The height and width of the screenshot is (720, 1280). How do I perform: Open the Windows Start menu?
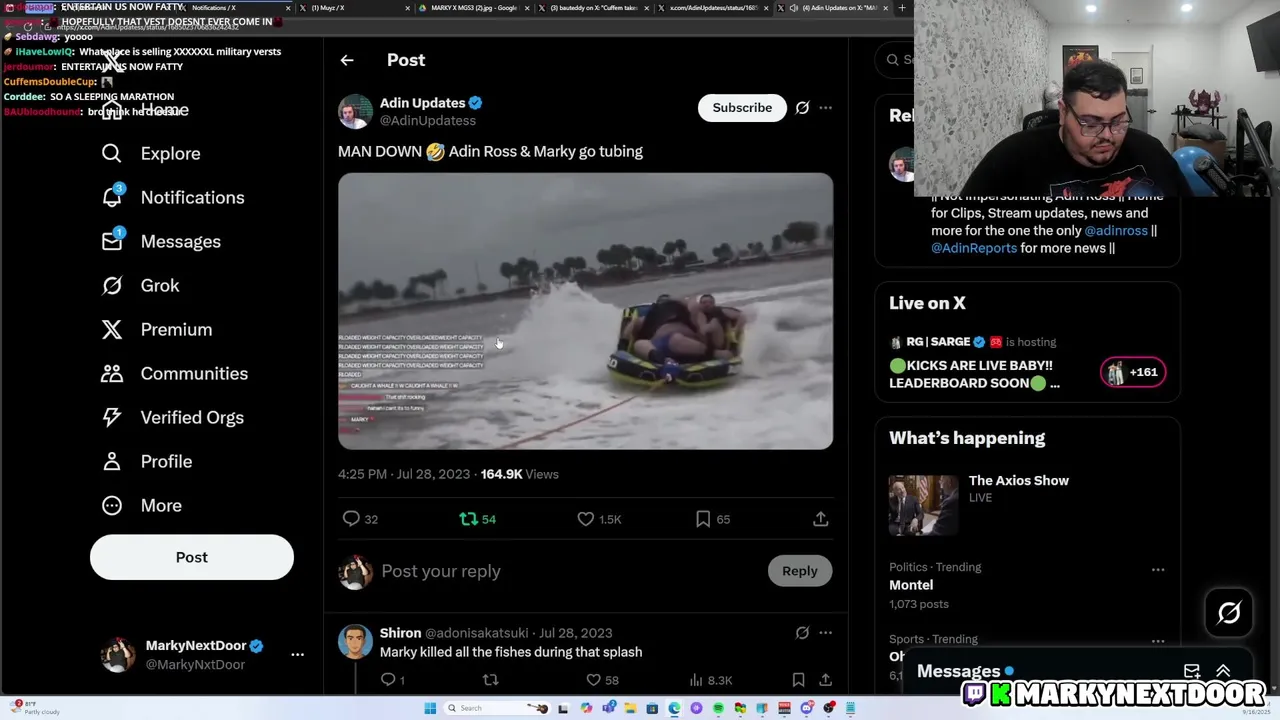pos(430,708)
